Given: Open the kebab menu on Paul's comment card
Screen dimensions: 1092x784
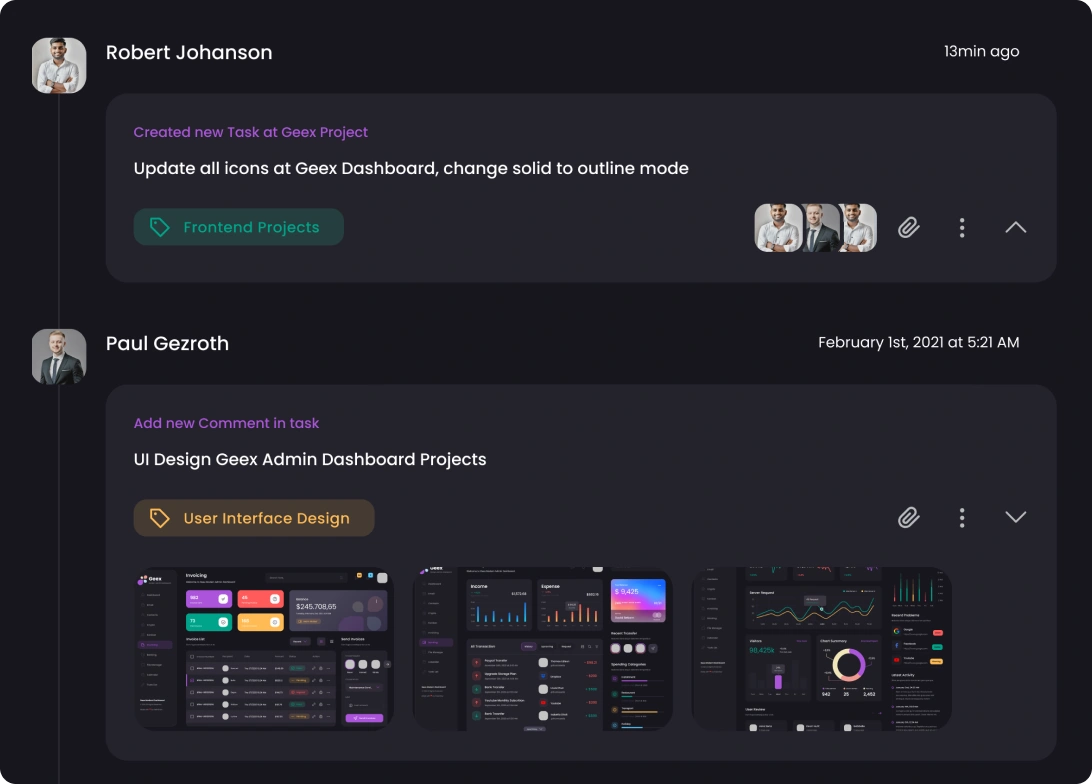Looking at the screenshot, I should point(962,517).
